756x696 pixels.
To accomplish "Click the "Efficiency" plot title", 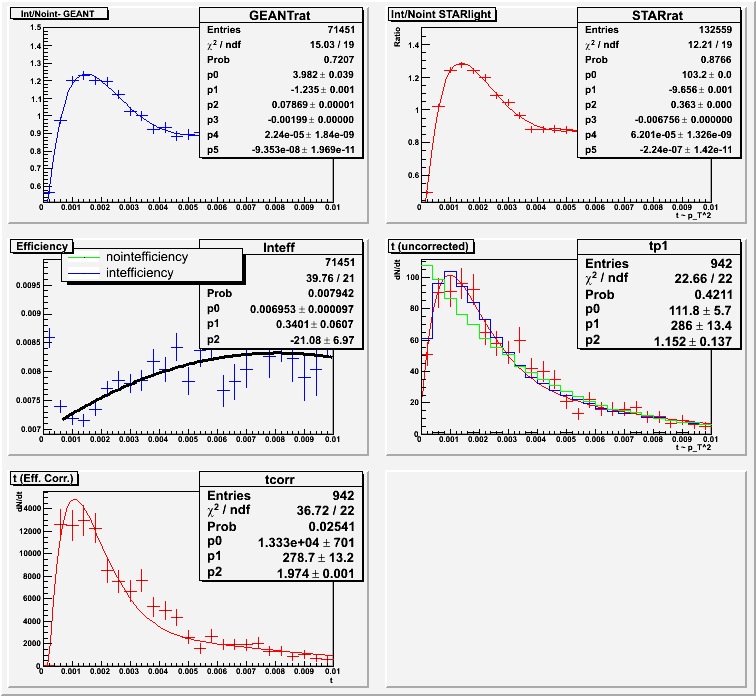I will (x=41, y=246).
